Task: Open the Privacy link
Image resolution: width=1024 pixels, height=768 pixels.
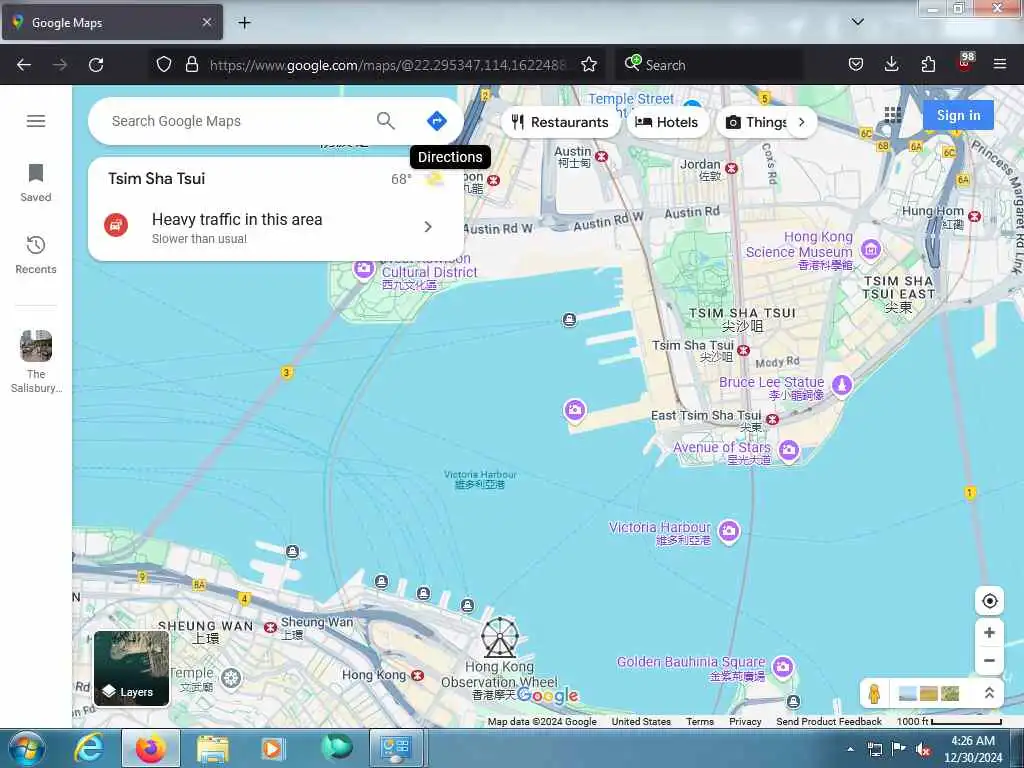Action: coord(745,722)
